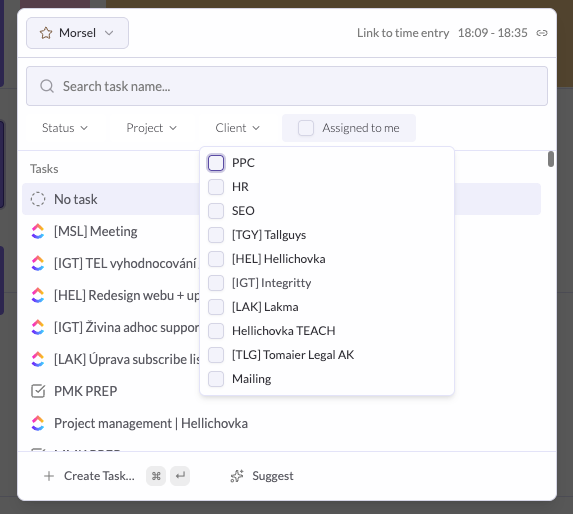The width and height of the screenshot is (573, 514).
Task: Click the Mailing label in client list
Action: (252, 379)
